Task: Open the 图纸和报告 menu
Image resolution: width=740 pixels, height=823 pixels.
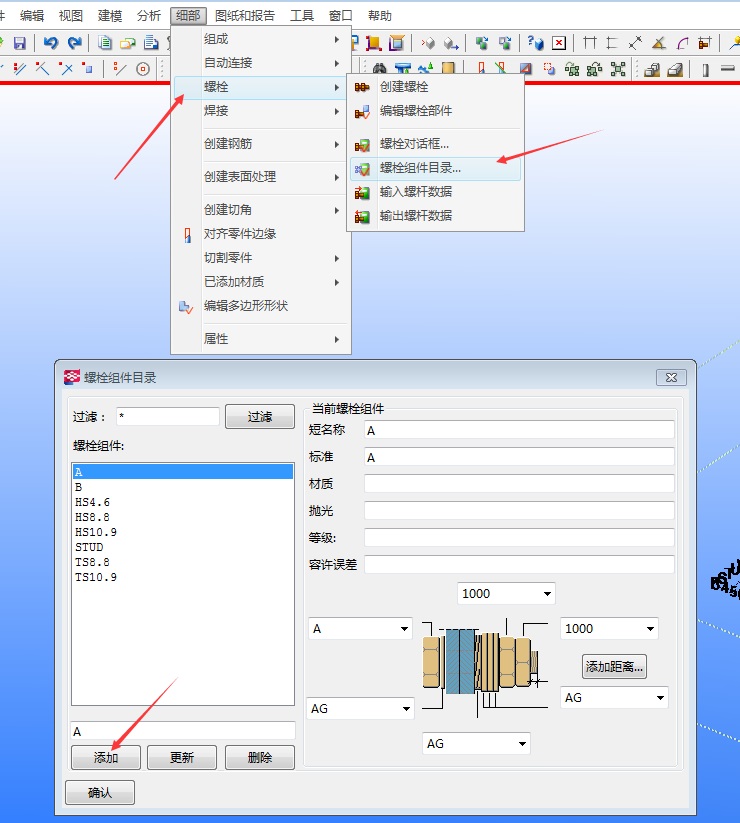Action: (245, 16)
